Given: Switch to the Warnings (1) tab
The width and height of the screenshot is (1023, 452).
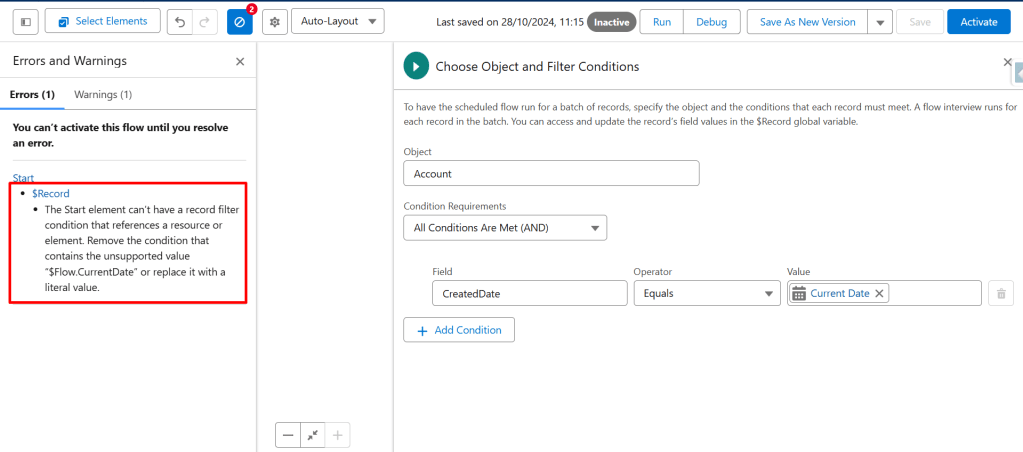Looking at the screenshot, I should 103,94.
